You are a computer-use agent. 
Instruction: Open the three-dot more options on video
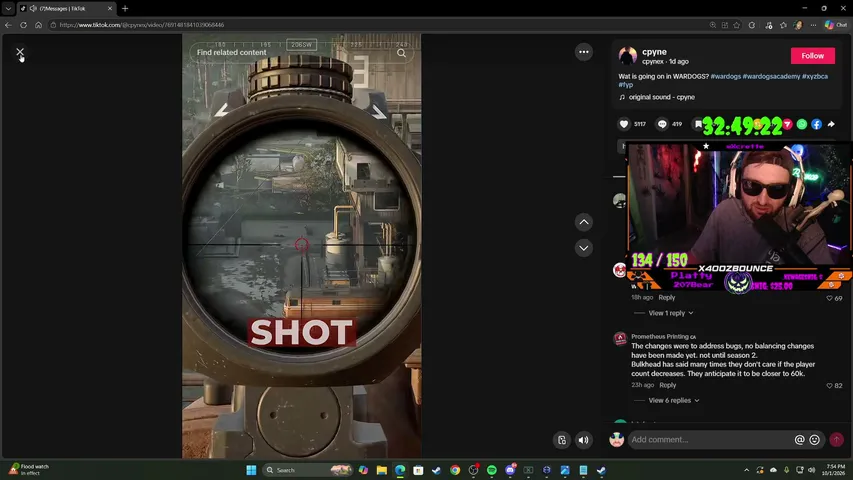click(584, 52)
